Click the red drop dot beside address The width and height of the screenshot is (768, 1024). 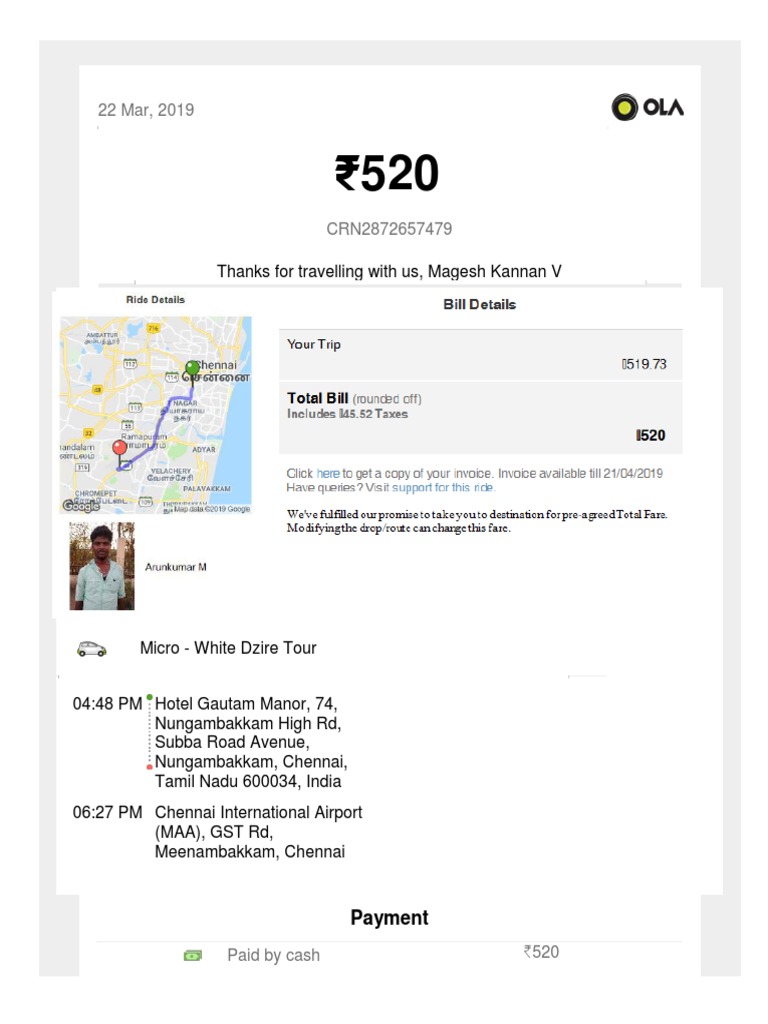[x=149, y=767]
